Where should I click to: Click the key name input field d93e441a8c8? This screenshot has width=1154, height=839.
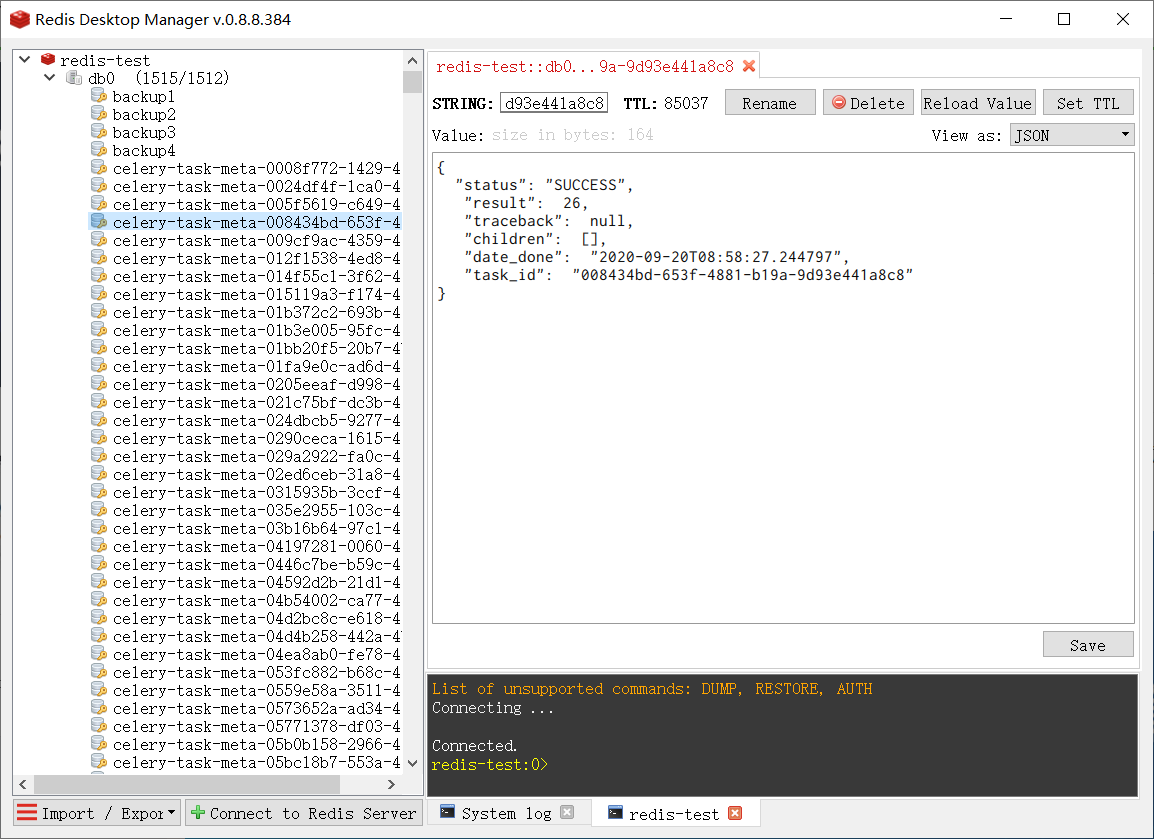tap(554, 101)
